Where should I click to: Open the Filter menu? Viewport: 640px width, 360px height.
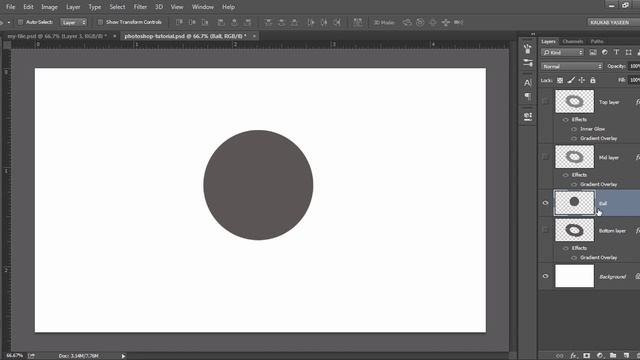pos(140,7)
